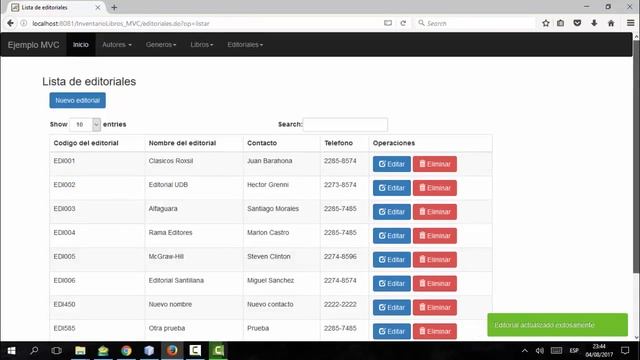Open the Libros dropdown menu
This screenshot has height=360, width=640.
[202, 44]
